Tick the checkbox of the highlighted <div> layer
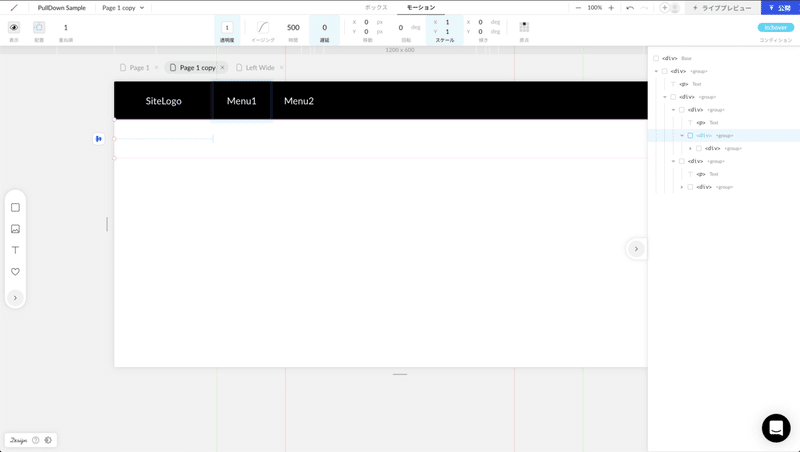 (x=690, y=136)
